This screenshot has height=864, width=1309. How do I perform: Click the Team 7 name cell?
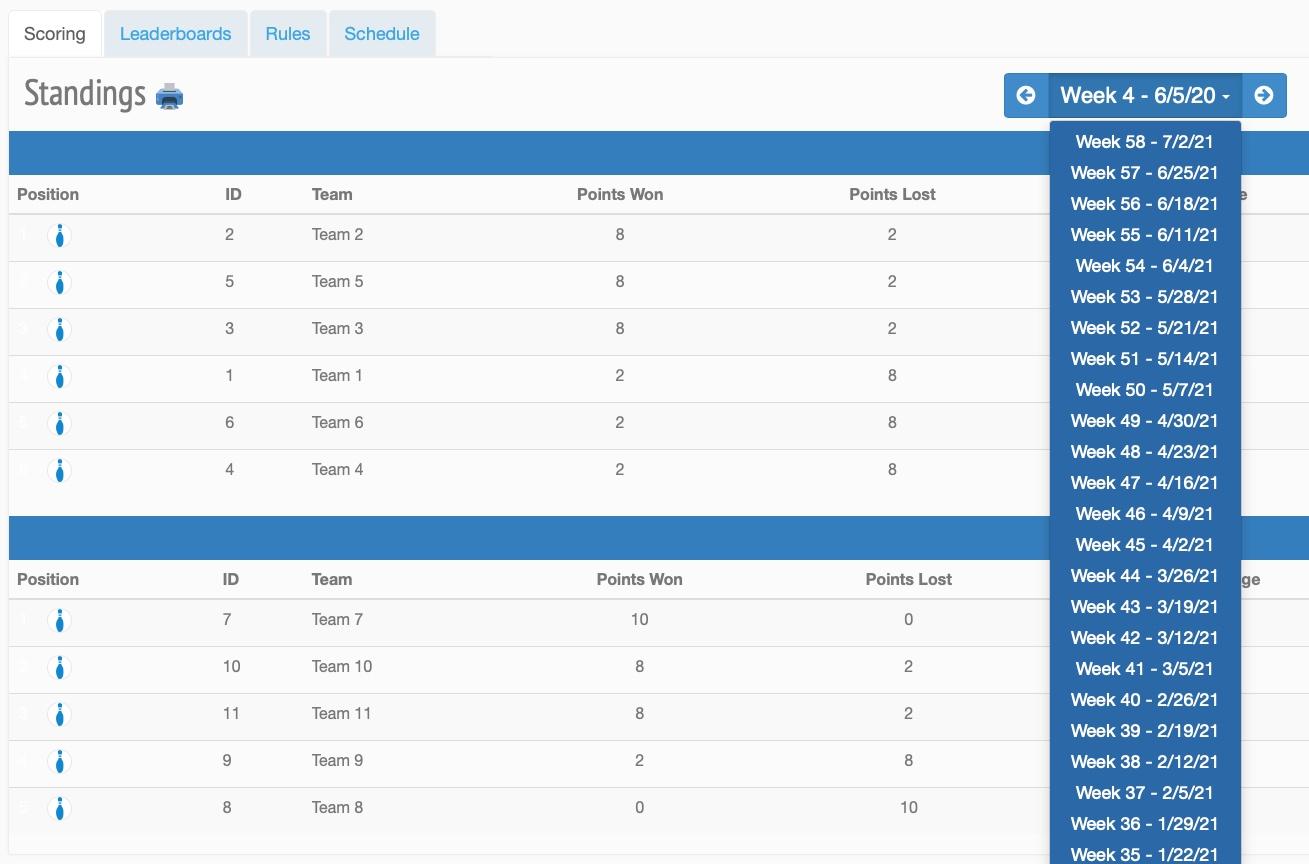coord(338,620)
